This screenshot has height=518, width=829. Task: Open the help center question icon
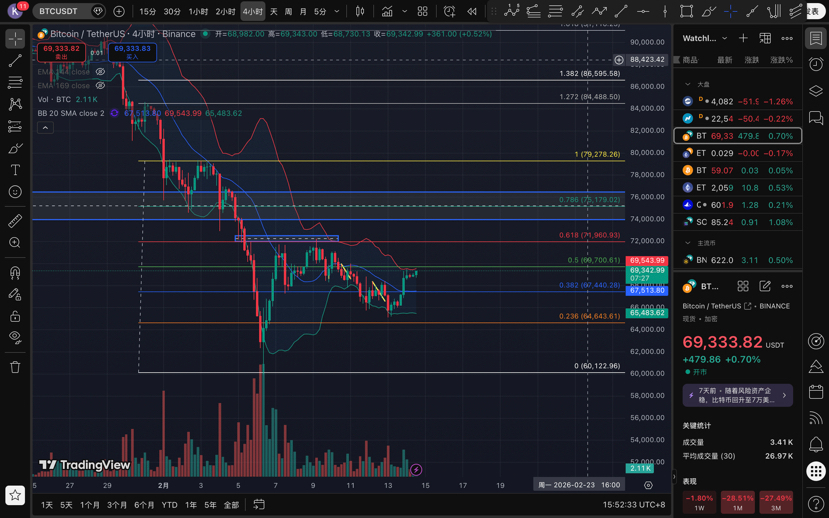[x=816, y=504]
